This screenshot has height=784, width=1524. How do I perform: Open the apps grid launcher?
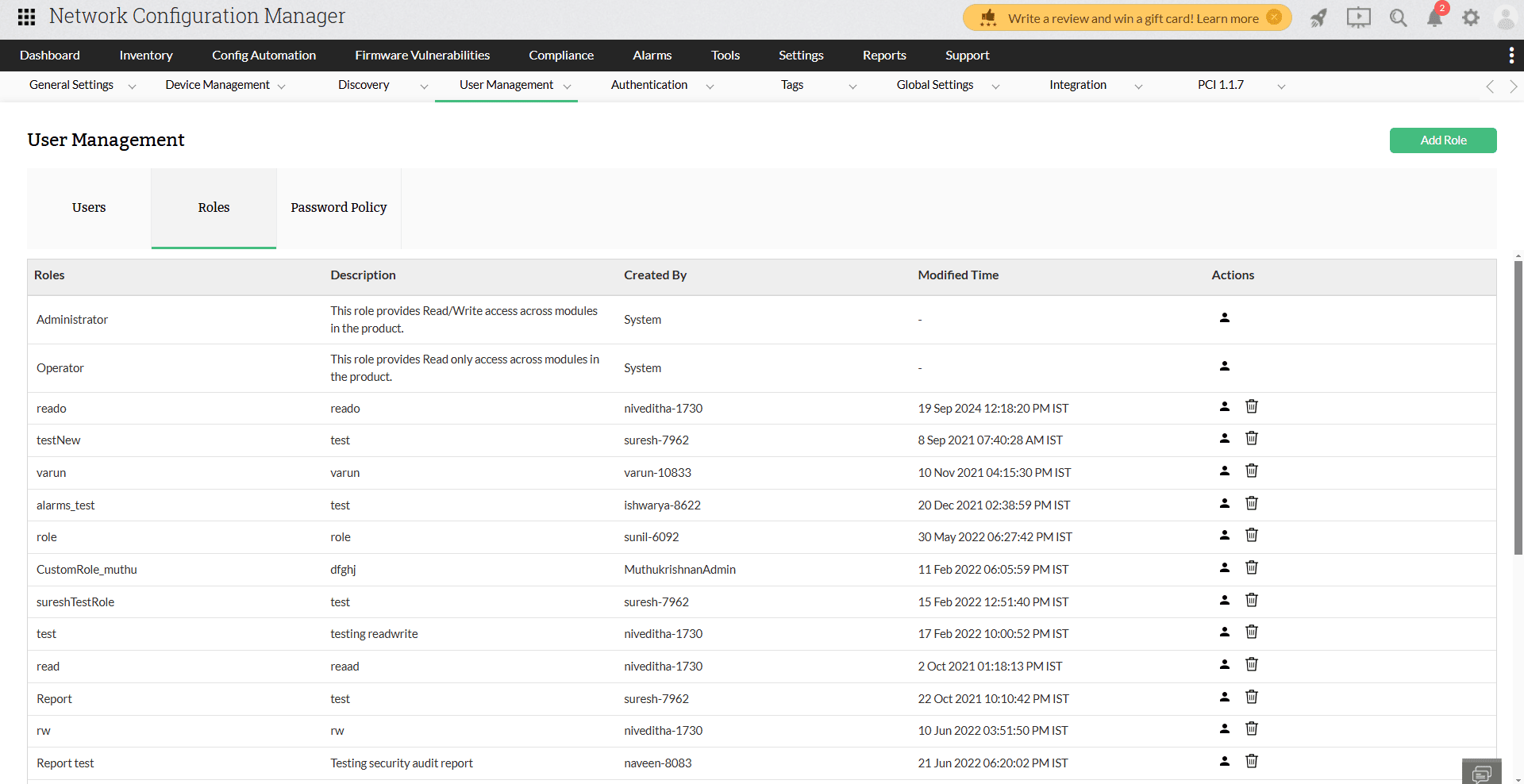25,17
